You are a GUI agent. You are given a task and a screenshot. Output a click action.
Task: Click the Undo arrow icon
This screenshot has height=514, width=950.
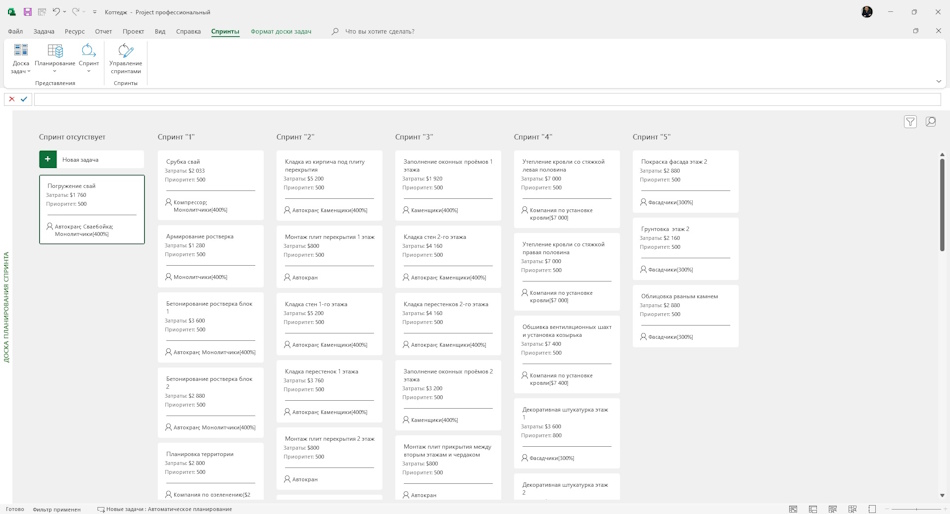(56, 12)
